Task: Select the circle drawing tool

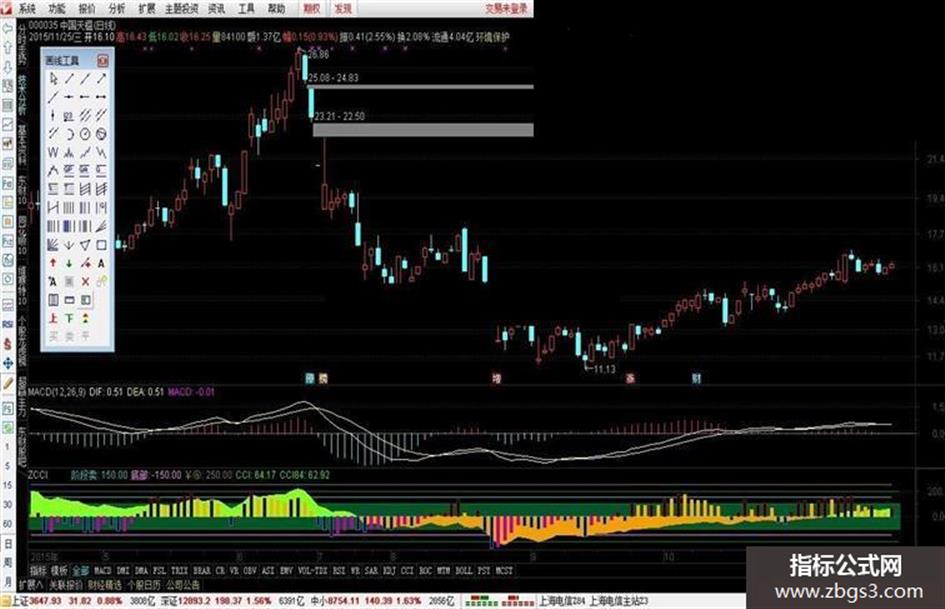Action: (86, 134)
